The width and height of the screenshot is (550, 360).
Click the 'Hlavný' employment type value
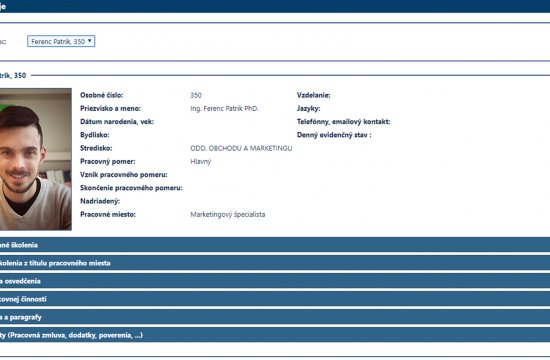pos(201,161)
